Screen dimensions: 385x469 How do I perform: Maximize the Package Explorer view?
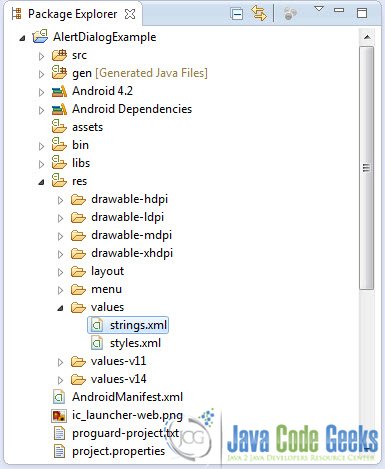(x=362, y=13)
